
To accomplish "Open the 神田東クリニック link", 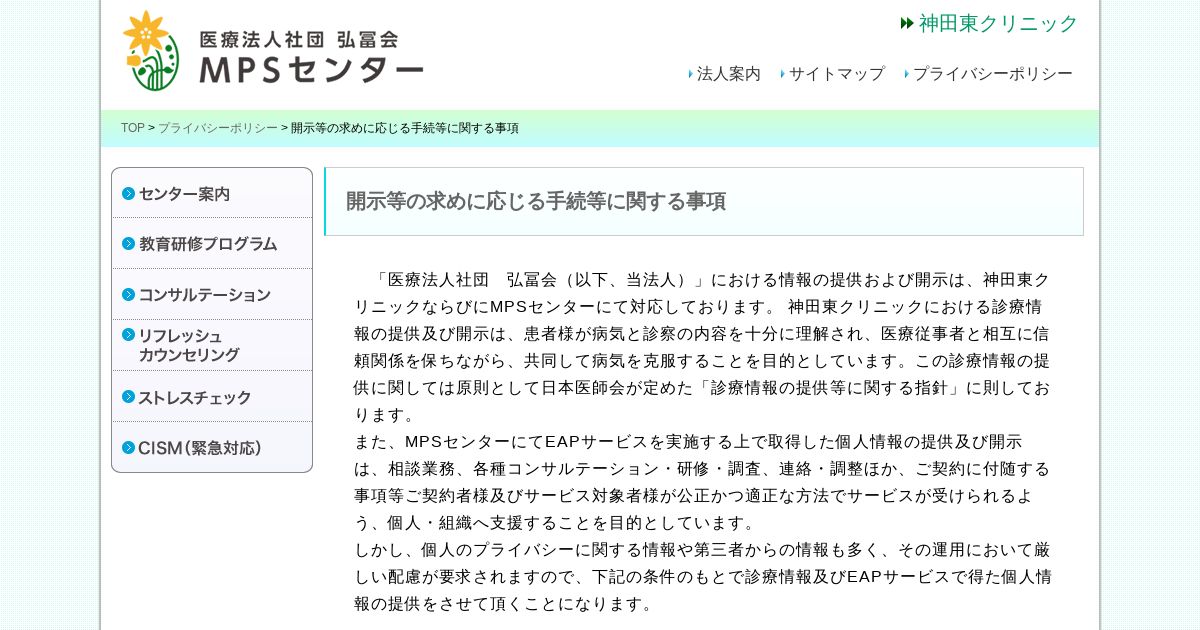I will tap(998, 23).
